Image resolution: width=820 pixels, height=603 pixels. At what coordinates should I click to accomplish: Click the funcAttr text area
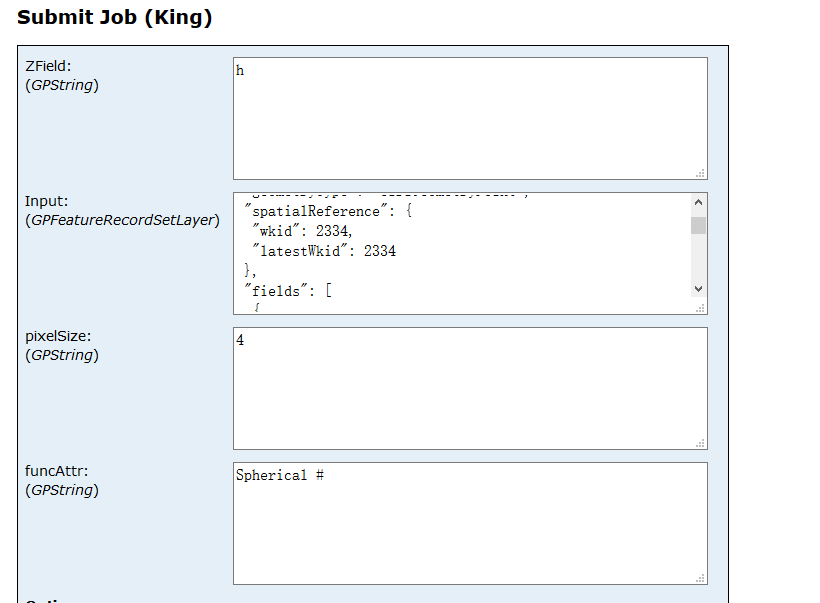click(x=470, y=524)
